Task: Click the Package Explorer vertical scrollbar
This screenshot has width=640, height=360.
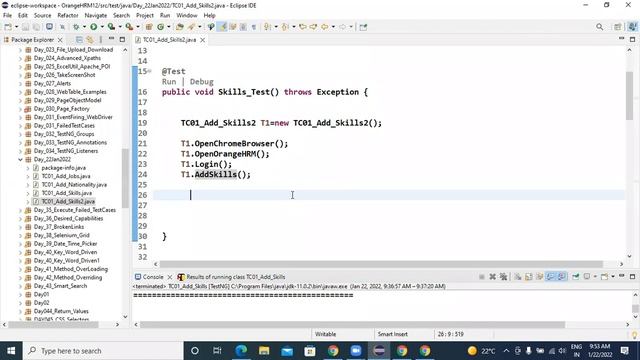Action: [125, 178]
